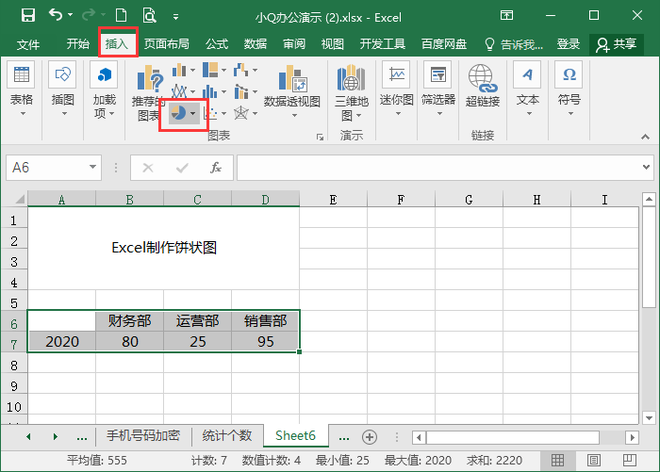Collapse the ribbon with the chevron
The height and width of the screenshot is (472, 660).
(x=645, y=137)
